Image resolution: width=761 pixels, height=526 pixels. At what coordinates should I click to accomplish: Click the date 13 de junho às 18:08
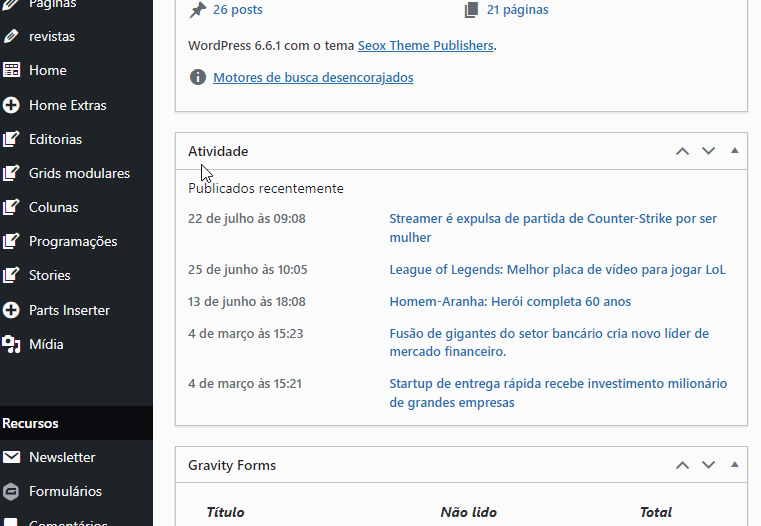(x=247, y=302)
